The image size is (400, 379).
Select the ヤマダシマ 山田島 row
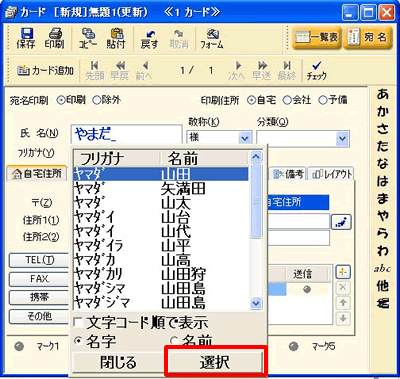click(161, 288)
